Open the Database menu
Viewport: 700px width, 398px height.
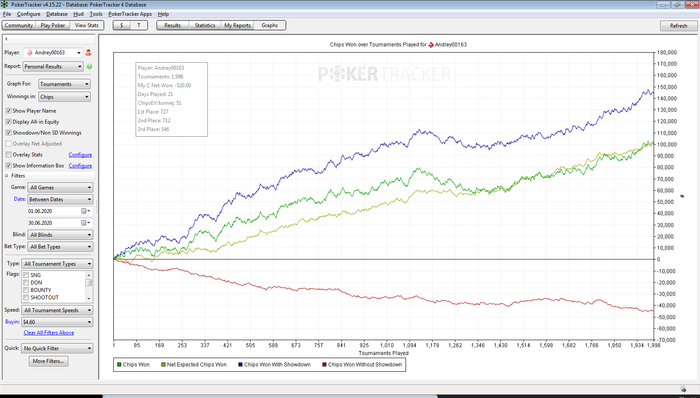tap(57, 14)
